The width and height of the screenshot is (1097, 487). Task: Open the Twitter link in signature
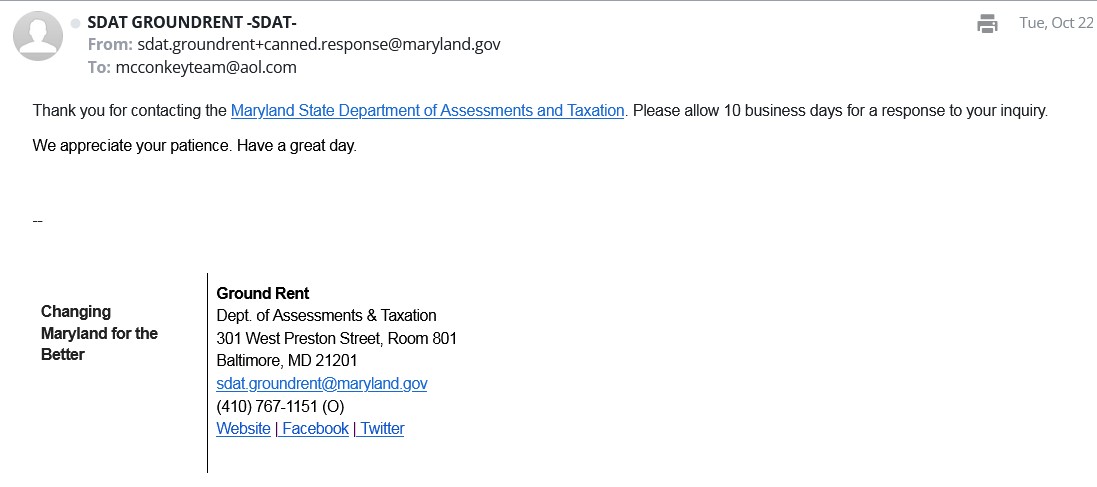point(382,428)
